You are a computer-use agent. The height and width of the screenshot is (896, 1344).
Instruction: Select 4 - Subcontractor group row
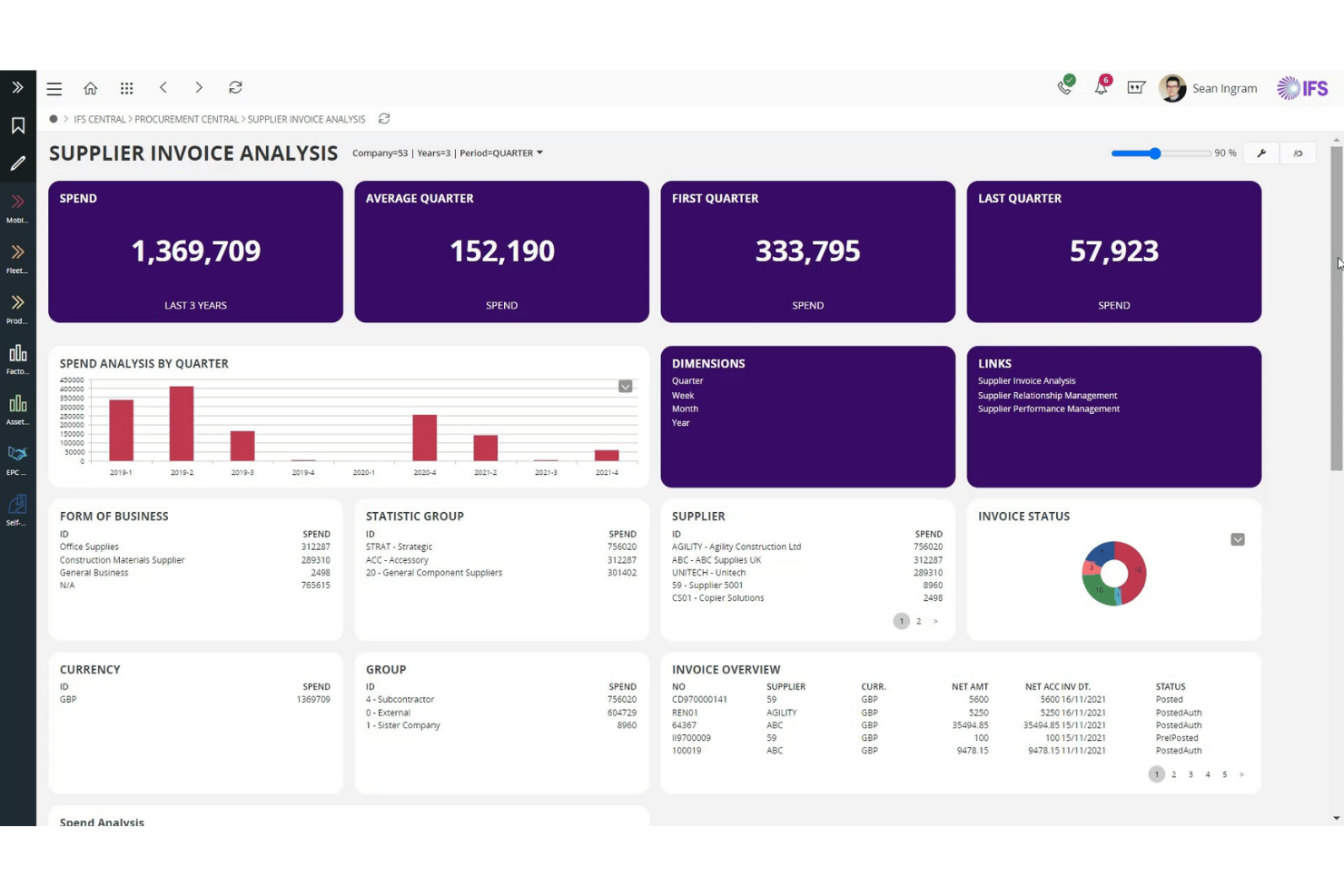coord(501,700)
